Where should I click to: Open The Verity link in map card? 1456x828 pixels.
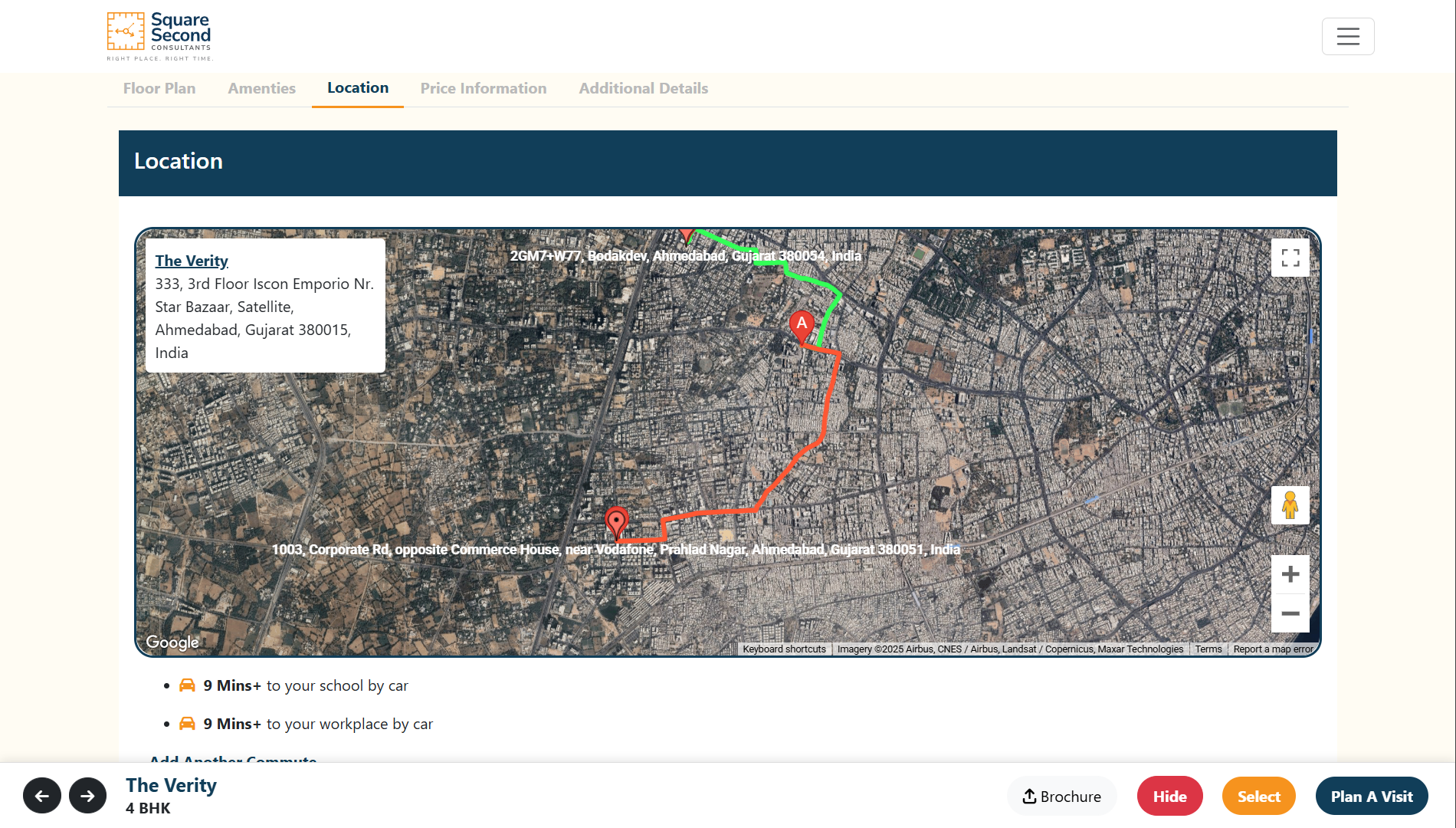point(192,261)
